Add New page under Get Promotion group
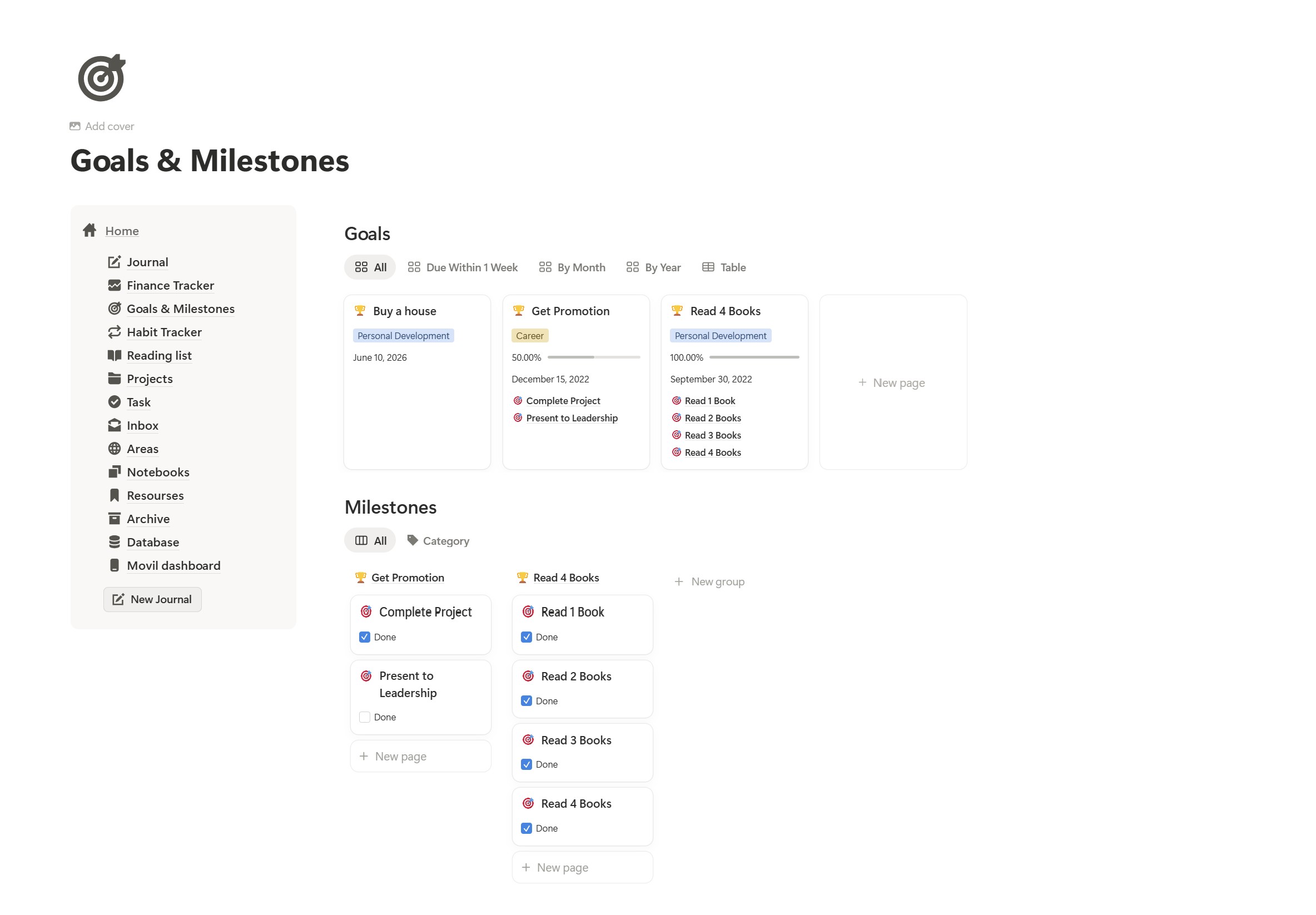This screenshot has height=915, width=1316. click(421, 757)
